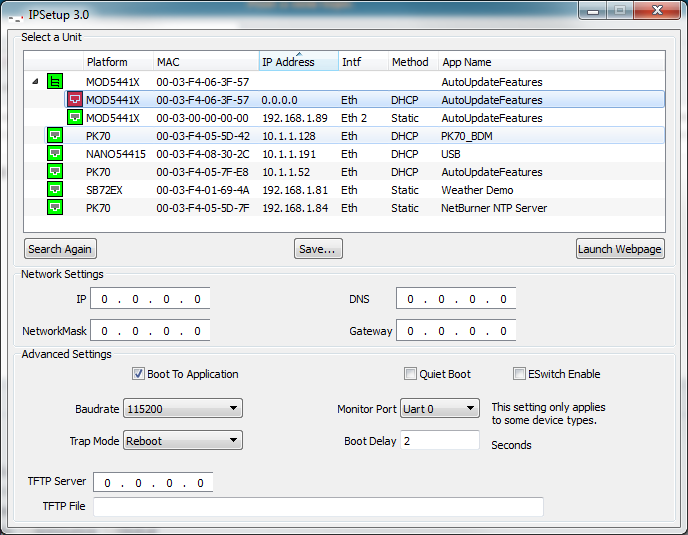Screen dimensions: 688x535
Task: Click the IPSetup 3.0 title bar icon
Action: (x=16, y=17)
